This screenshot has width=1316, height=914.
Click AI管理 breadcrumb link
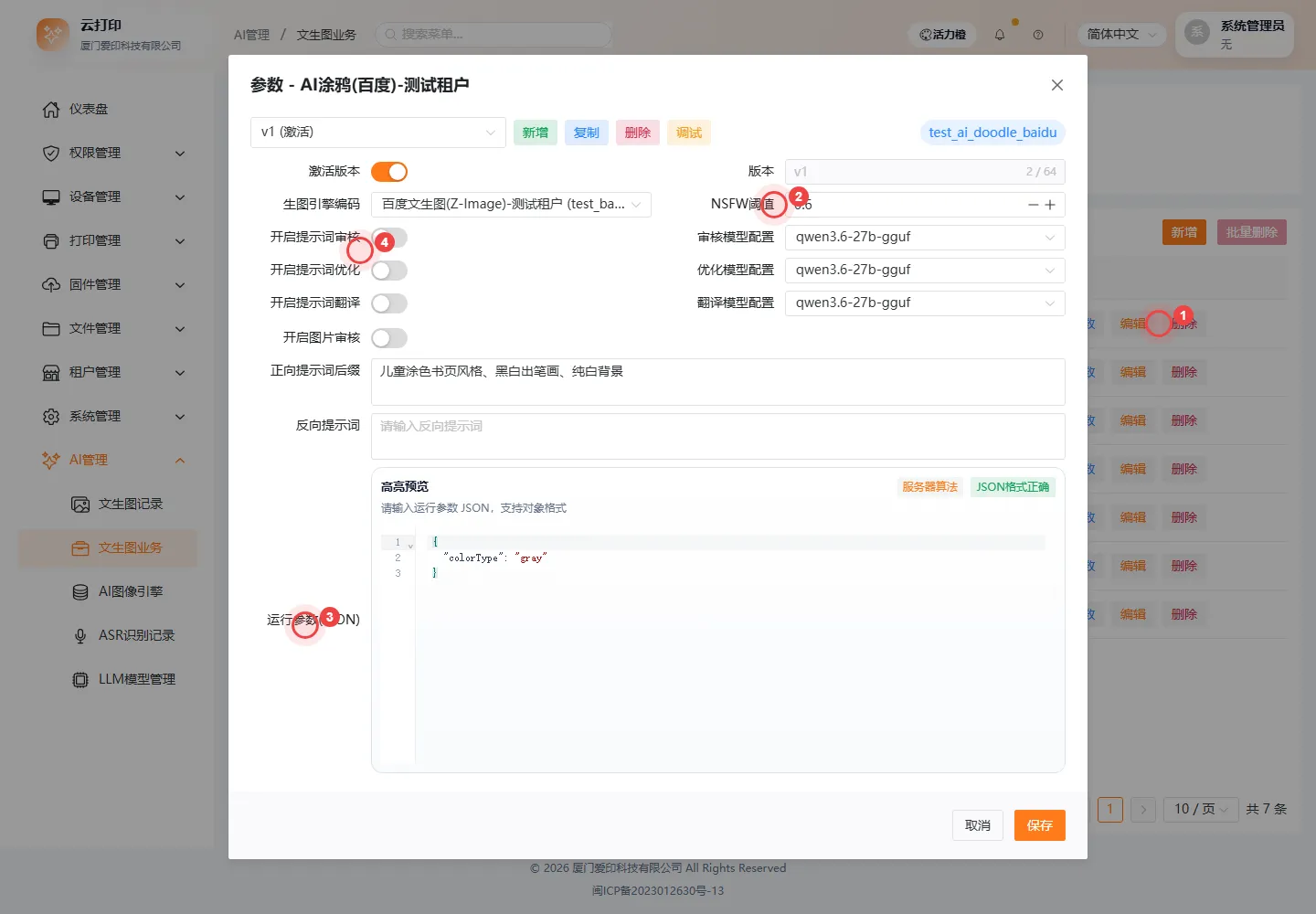pos(251,35)
